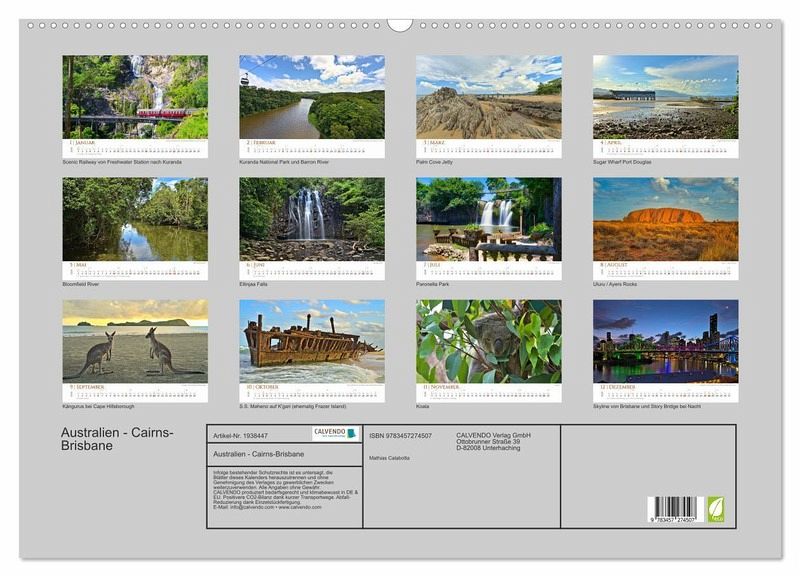Image resolution: width=800 pixels, height=577 pixels.
Task: Open the Kuranda National Park February image
Action: click(x=312, y=97)
